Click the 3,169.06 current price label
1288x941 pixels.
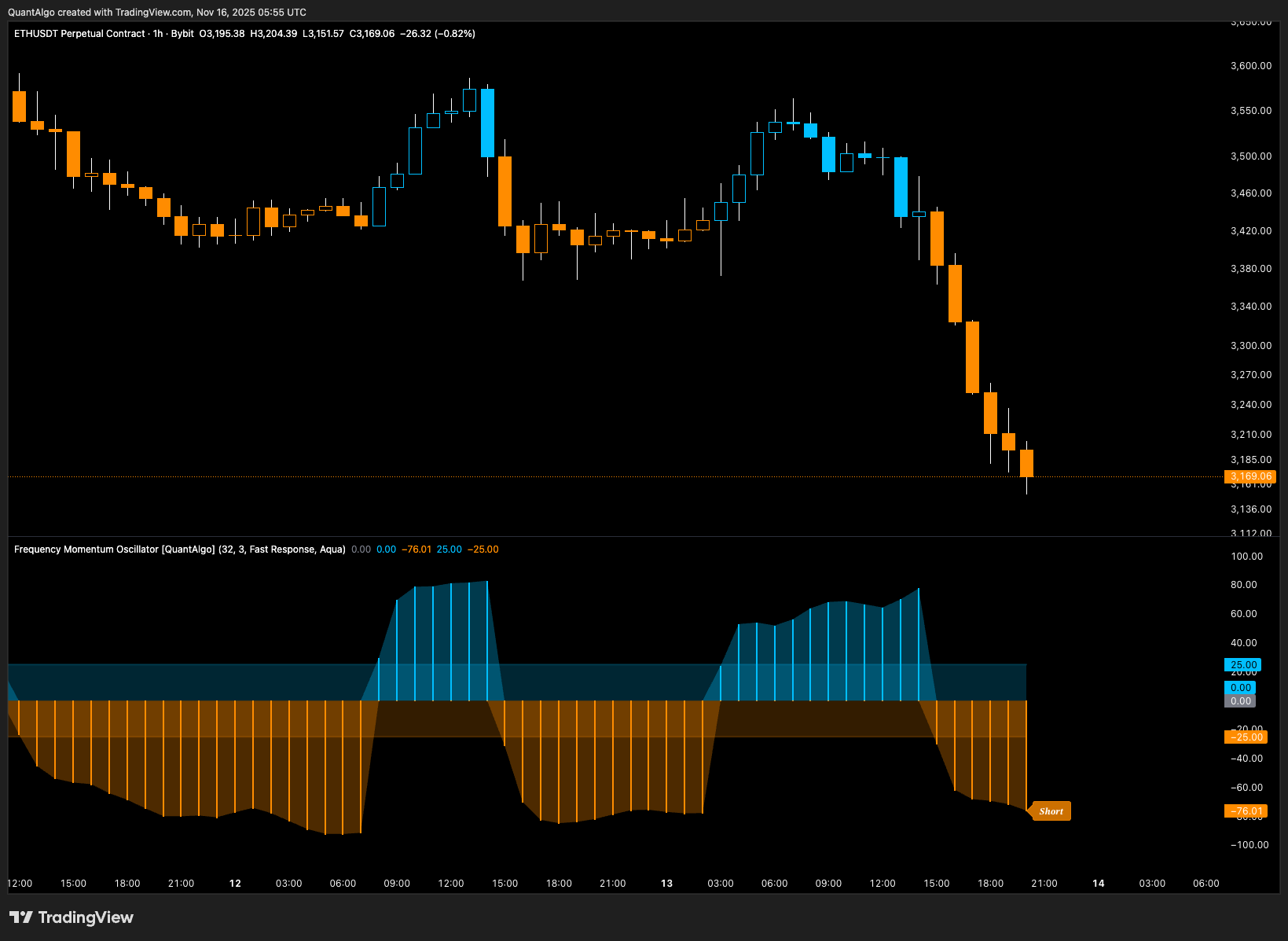1251,476
